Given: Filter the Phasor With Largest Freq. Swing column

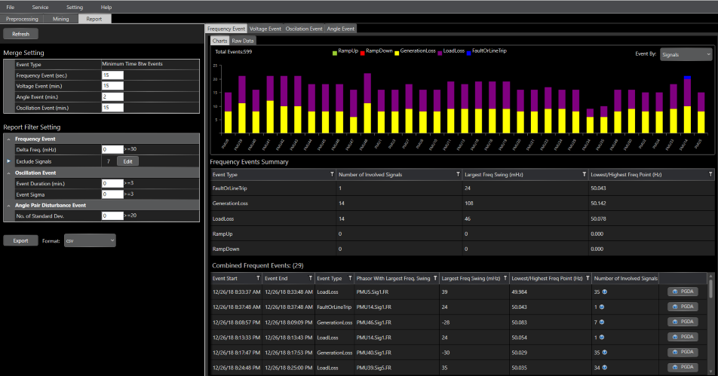Looking at the screenshot, I should pyautogui.click(x=435, y=278).
